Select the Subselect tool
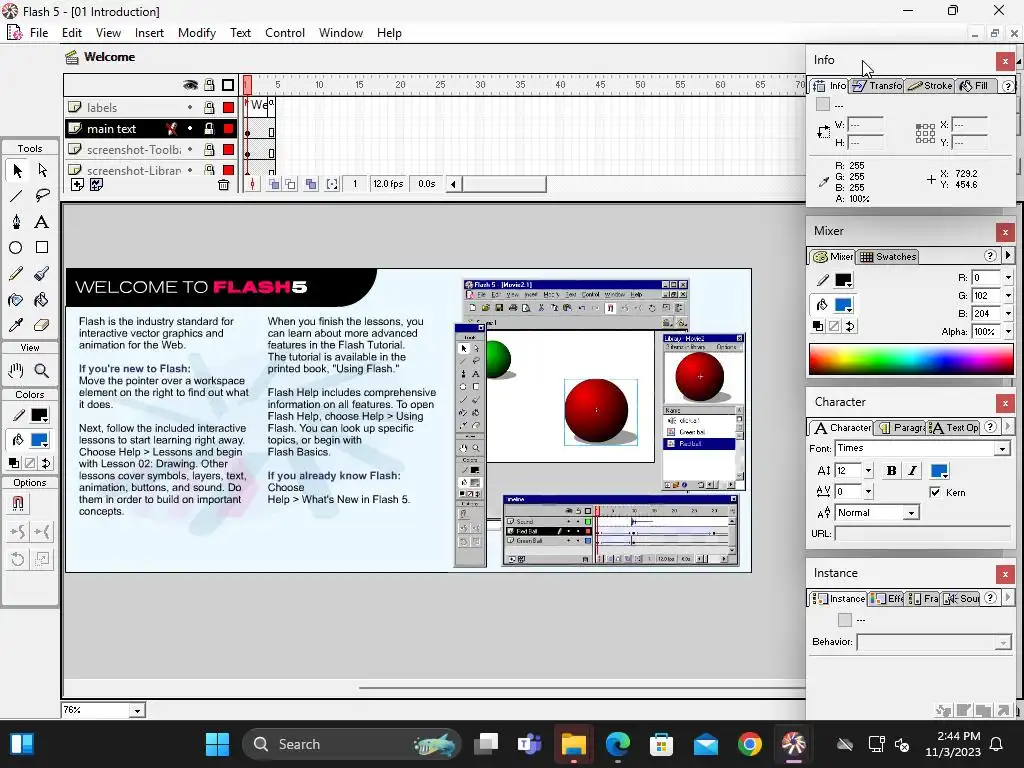 [x=42, y=170]
